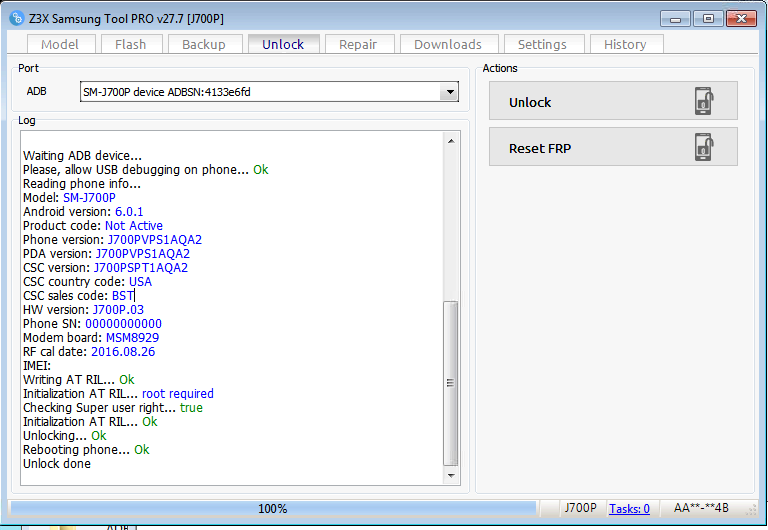The height and width of the screenshot is (530, 768).
Task: Go to the Repair tab
Action: coord(358,44)
